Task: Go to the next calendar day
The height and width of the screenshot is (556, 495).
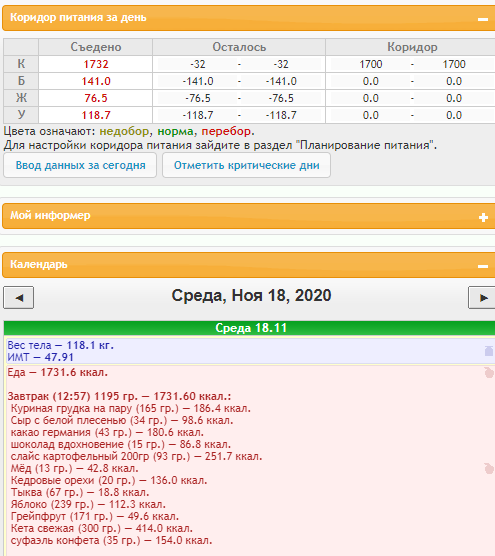Action: (x=482, y=298)
